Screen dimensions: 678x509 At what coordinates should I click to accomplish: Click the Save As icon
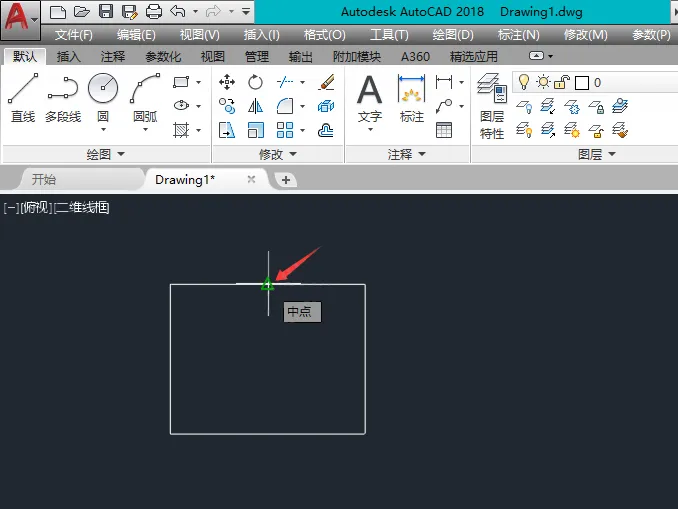(x=129, y=12)
